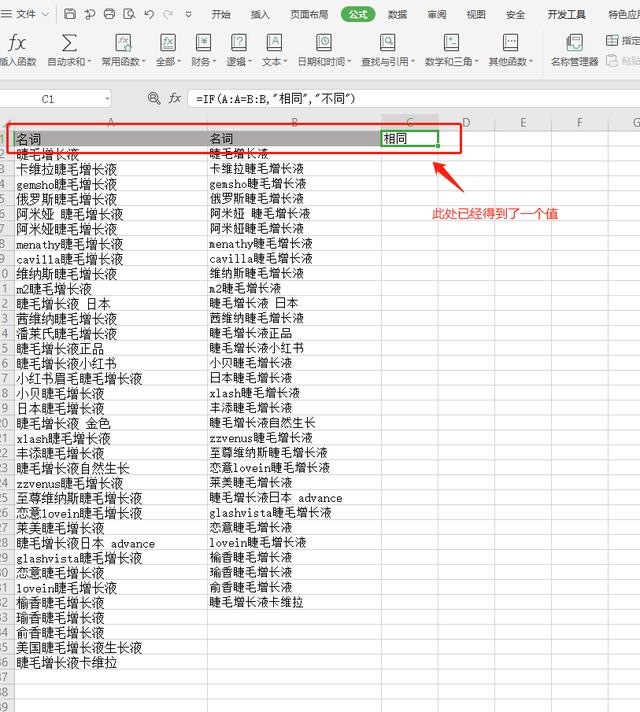Click the Insert Function (插入函数) fx icon

(17, 43)
